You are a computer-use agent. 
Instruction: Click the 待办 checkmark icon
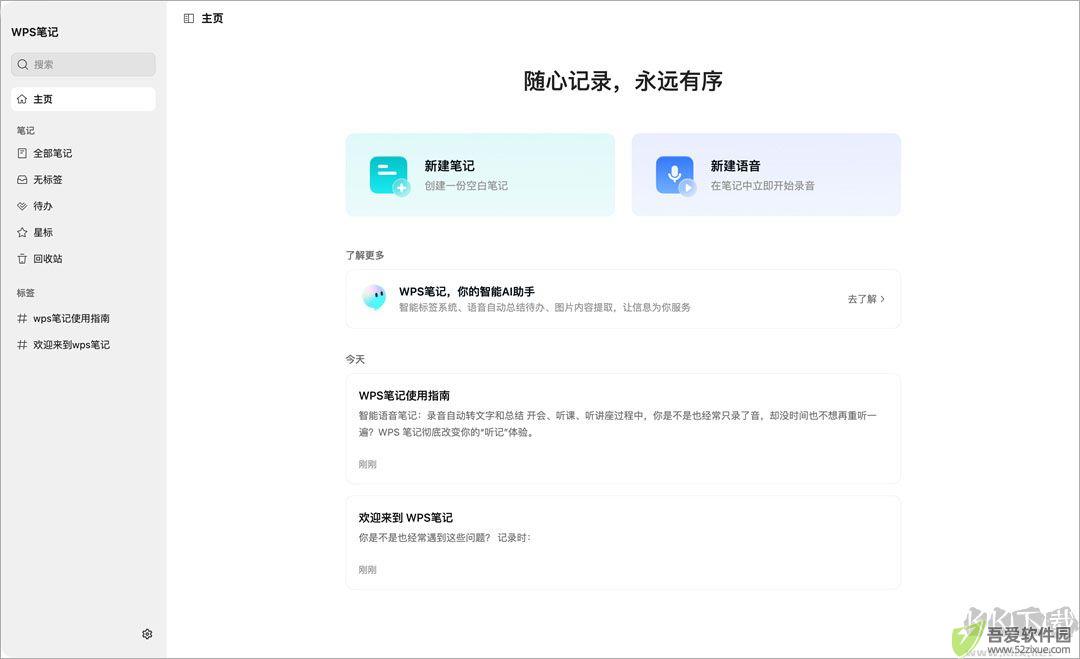tap(22, 206)
